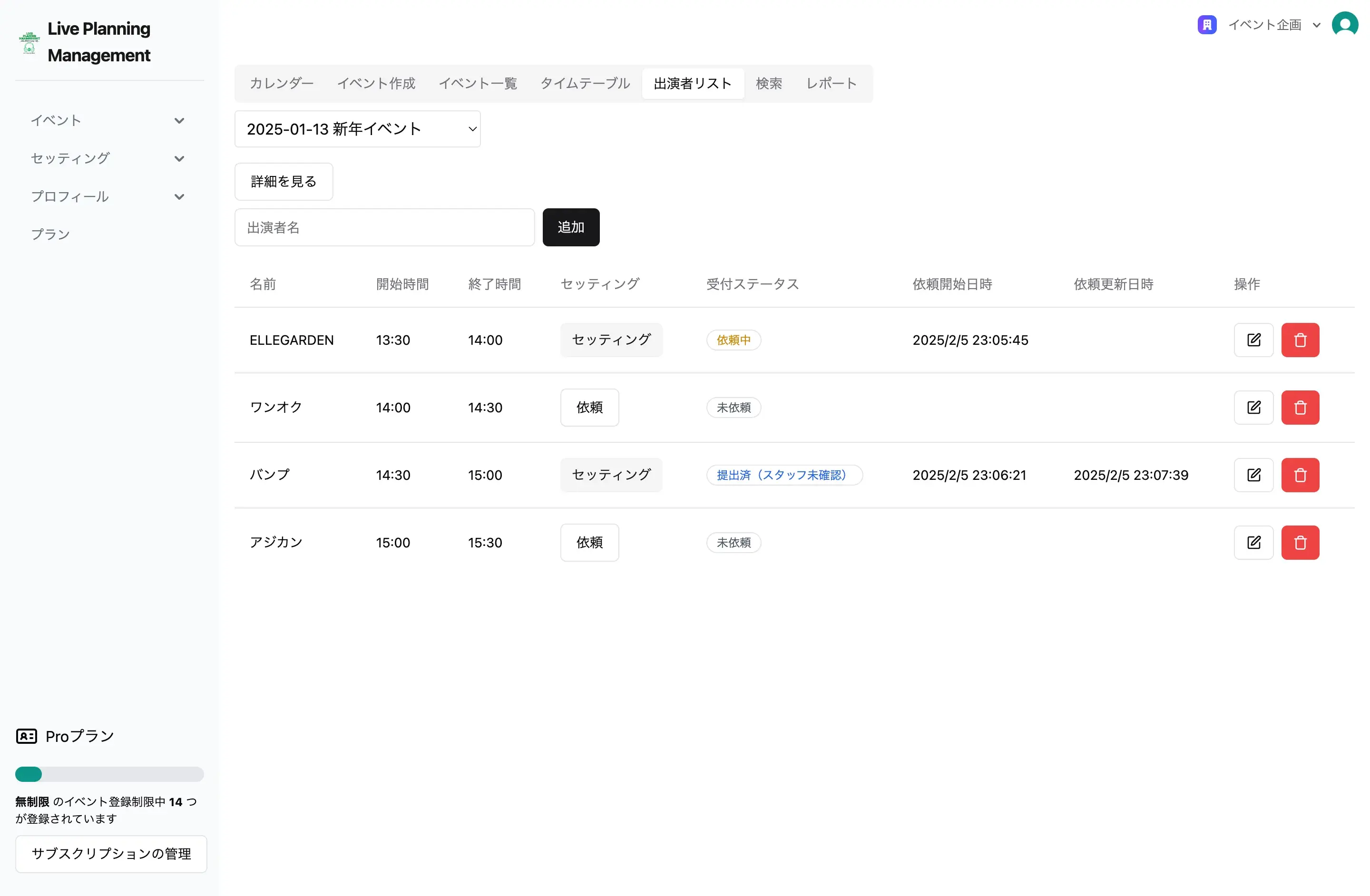This screenshot has width=1370, height=896.
Task: Delete the ELLEGARDEN performer row
Action: 1300,340
